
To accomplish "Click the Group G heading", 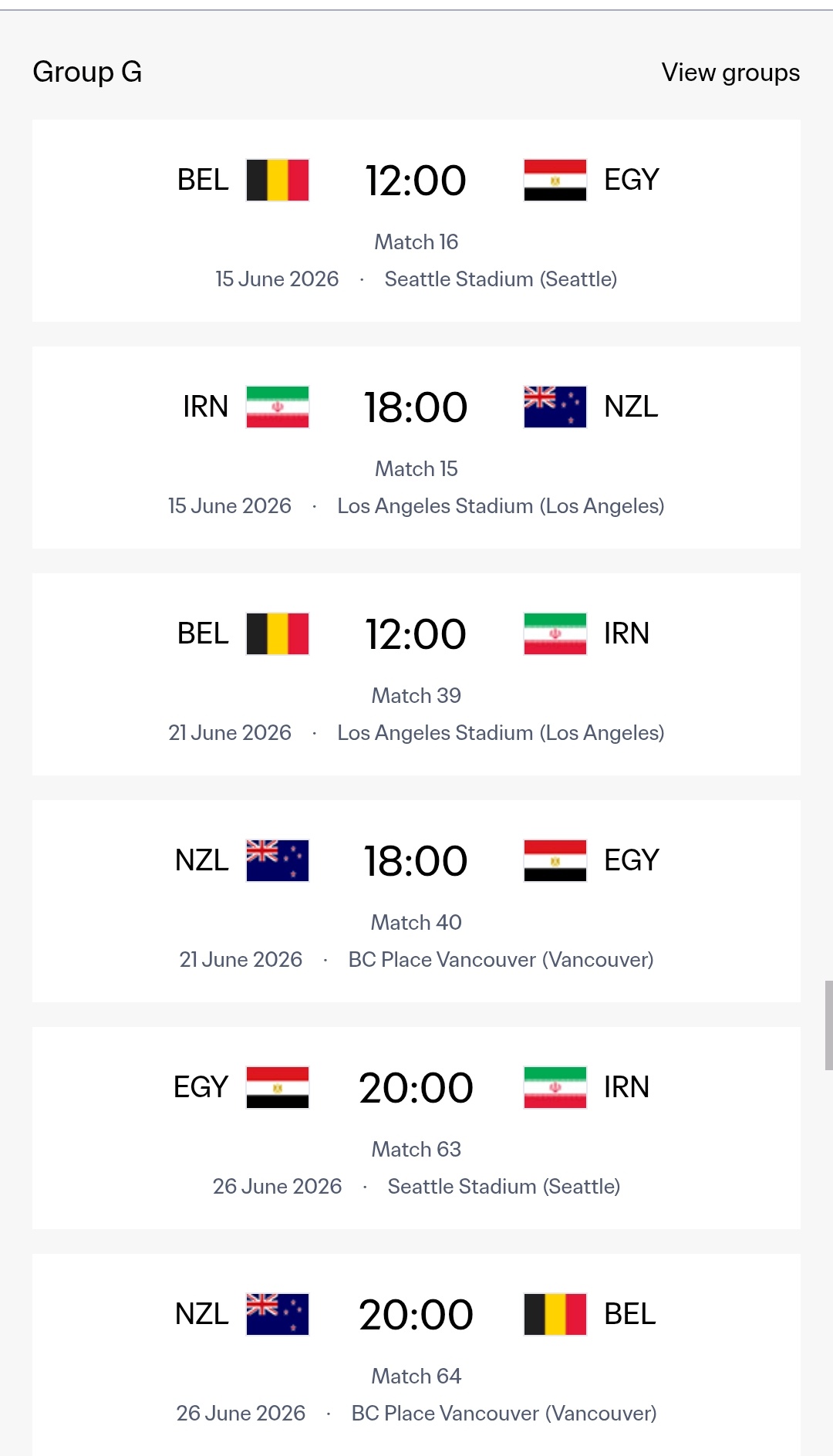I will tap(87, 73).
